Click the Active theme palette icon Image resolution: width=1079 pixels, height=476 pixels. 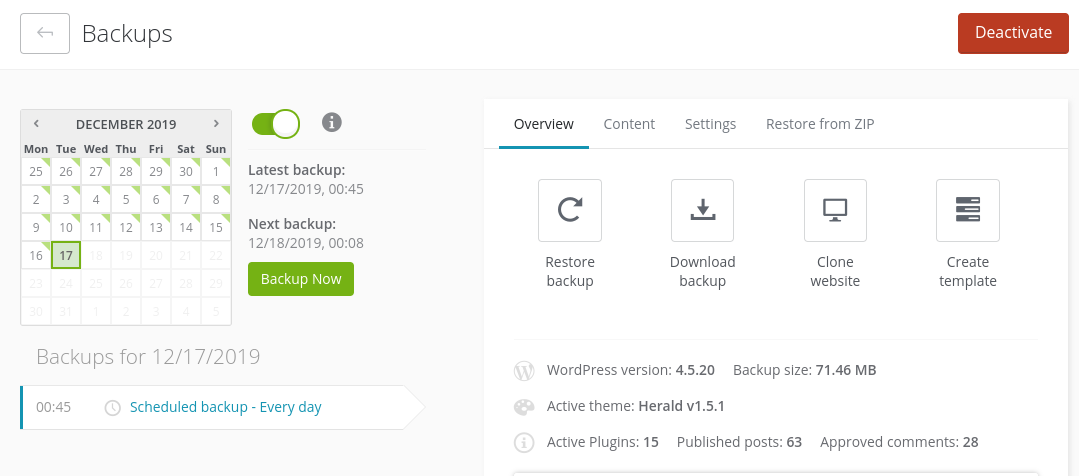coord(524,407)
